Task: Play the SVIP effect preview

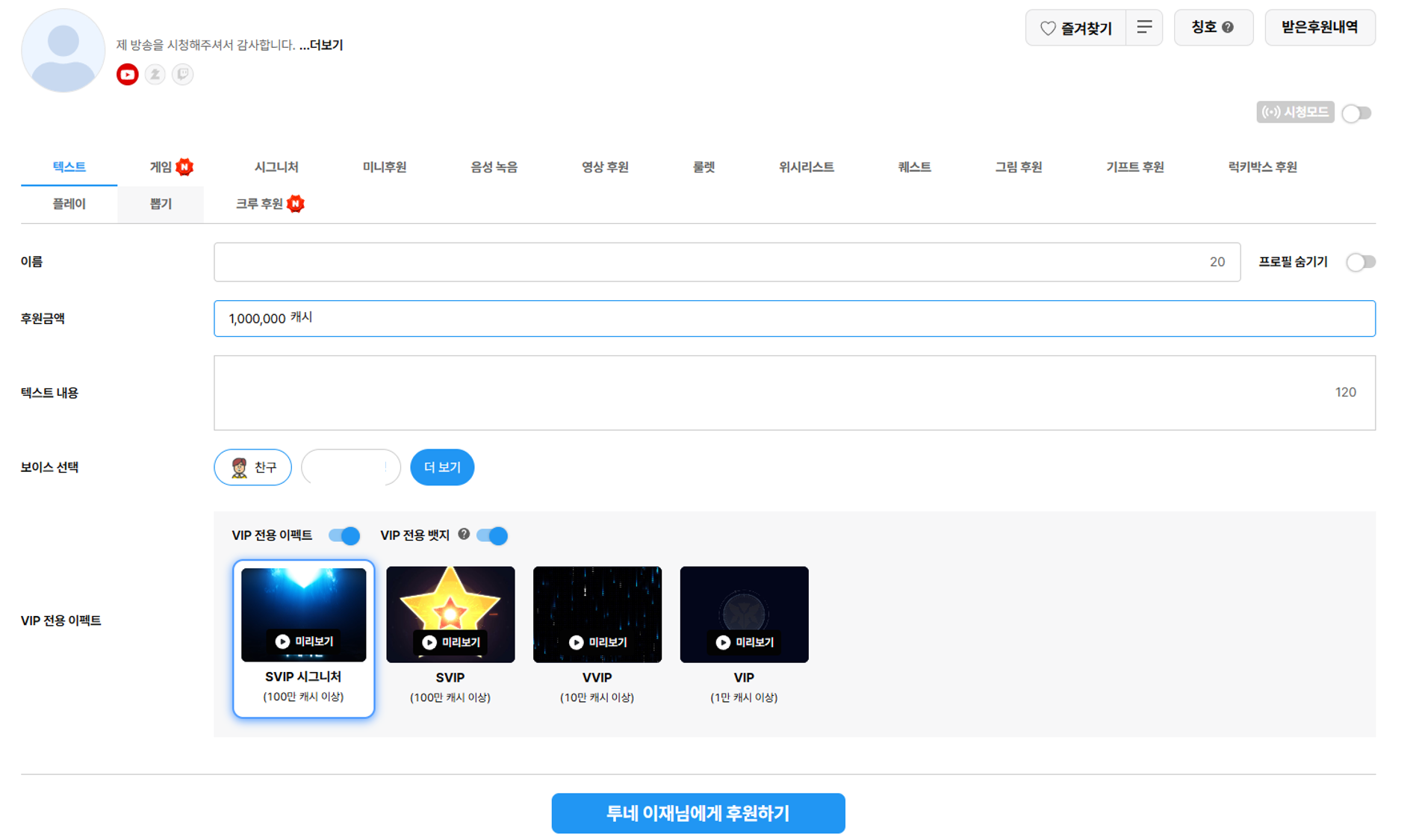Action: [x=450, y=642]
